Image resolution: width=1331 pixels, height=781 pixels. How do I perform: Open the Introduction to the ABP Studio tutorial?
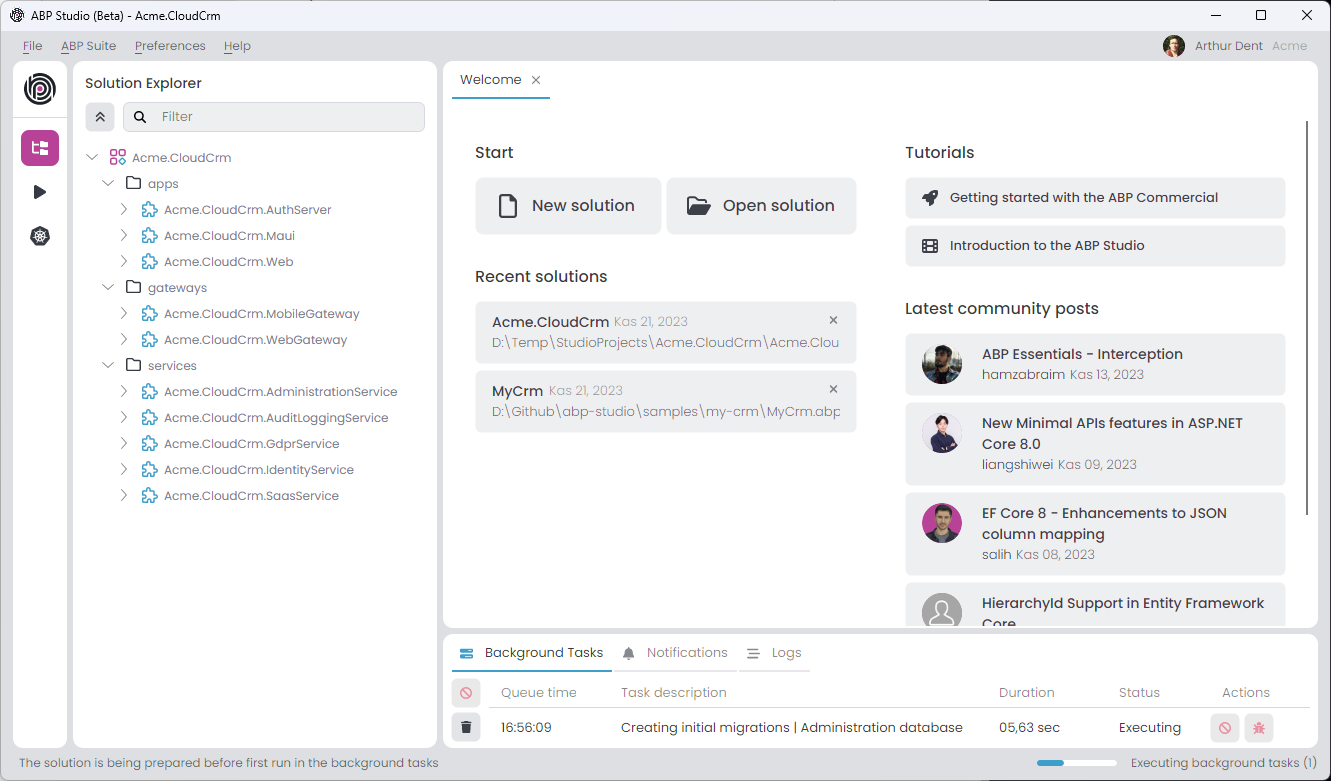tap(1094, 246)
